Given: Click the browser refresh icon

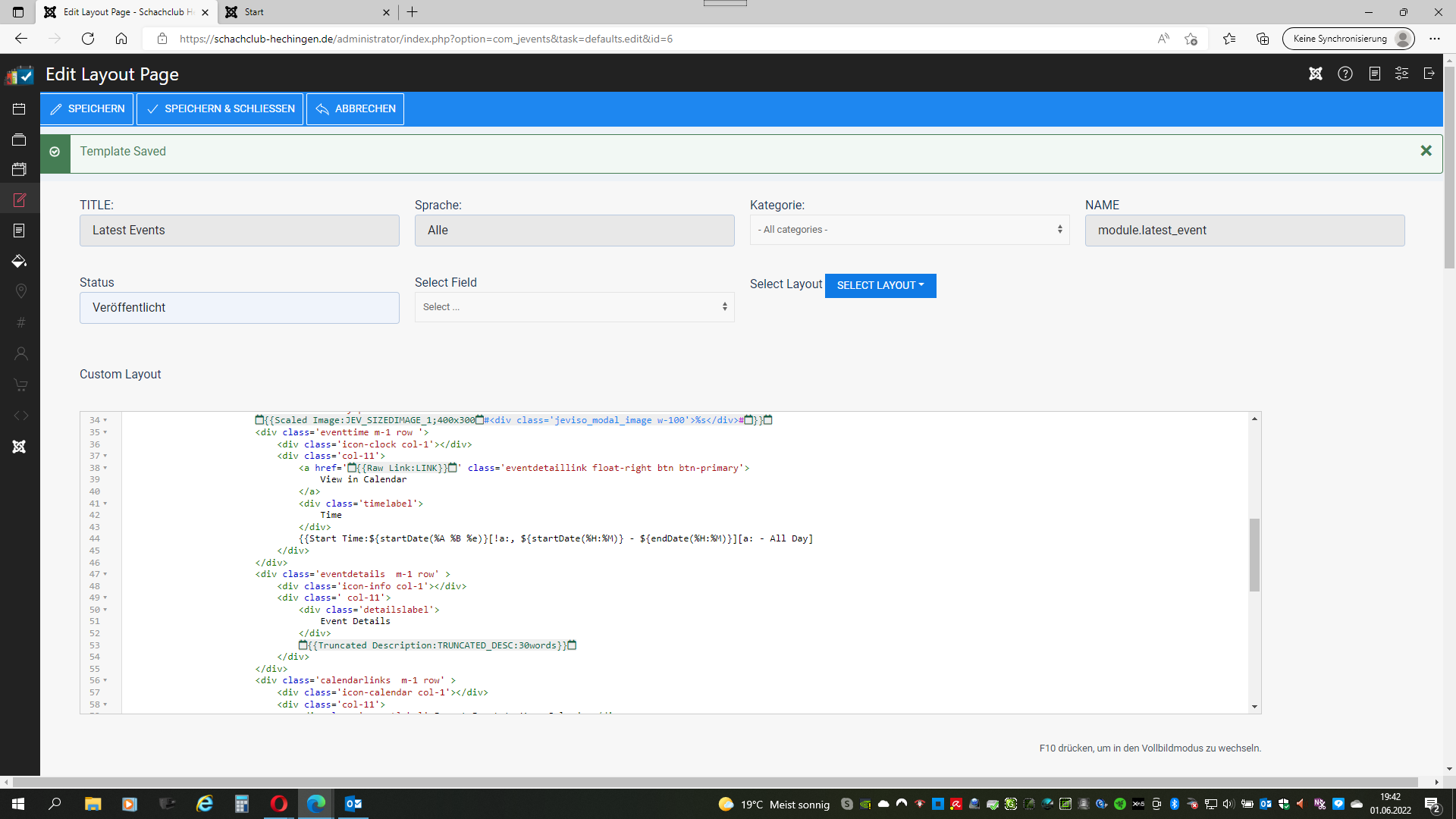Looking at the screenshot, I should pos(88,39).
